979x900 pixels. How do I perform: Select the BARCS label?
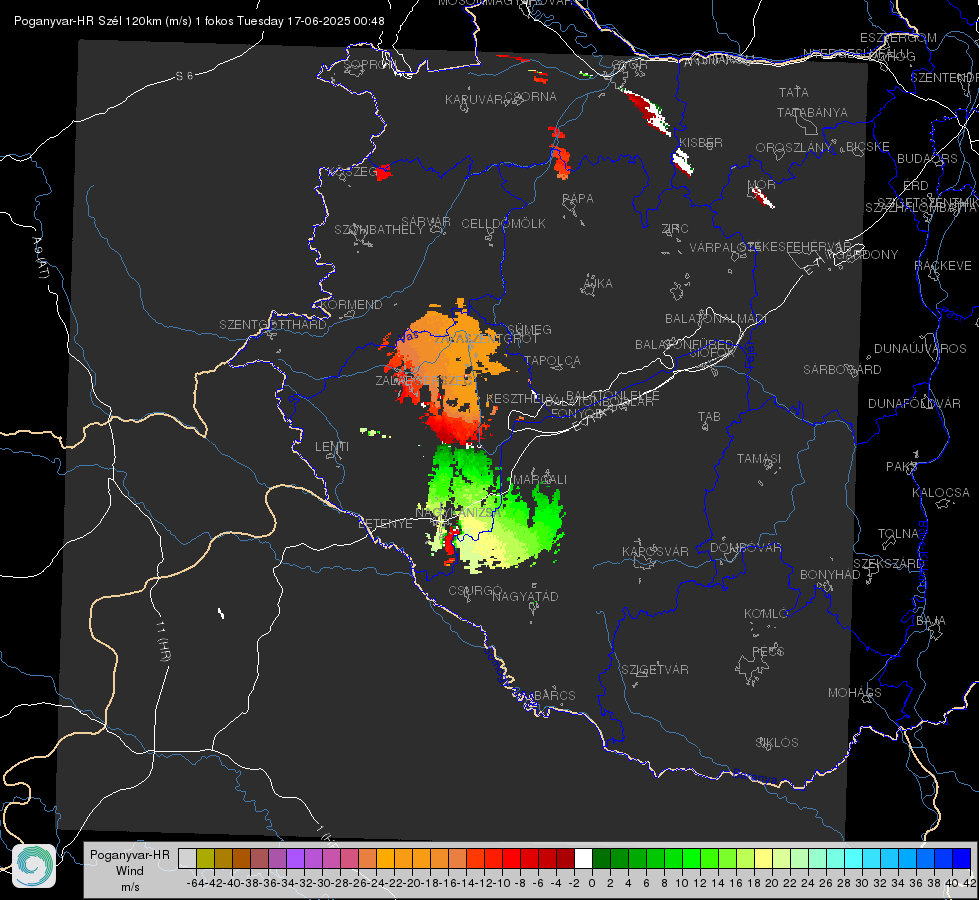point(555,695)
